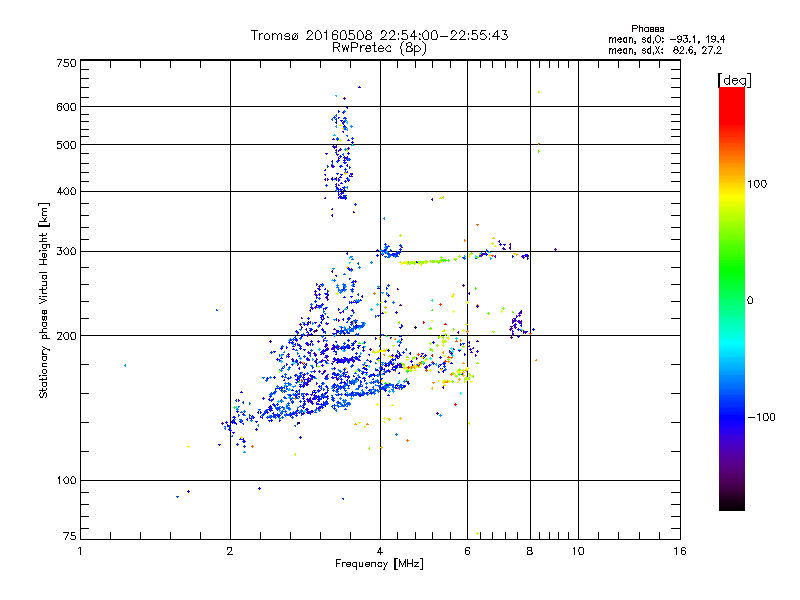Click the y-axis tick label '100'

(66, 480)
